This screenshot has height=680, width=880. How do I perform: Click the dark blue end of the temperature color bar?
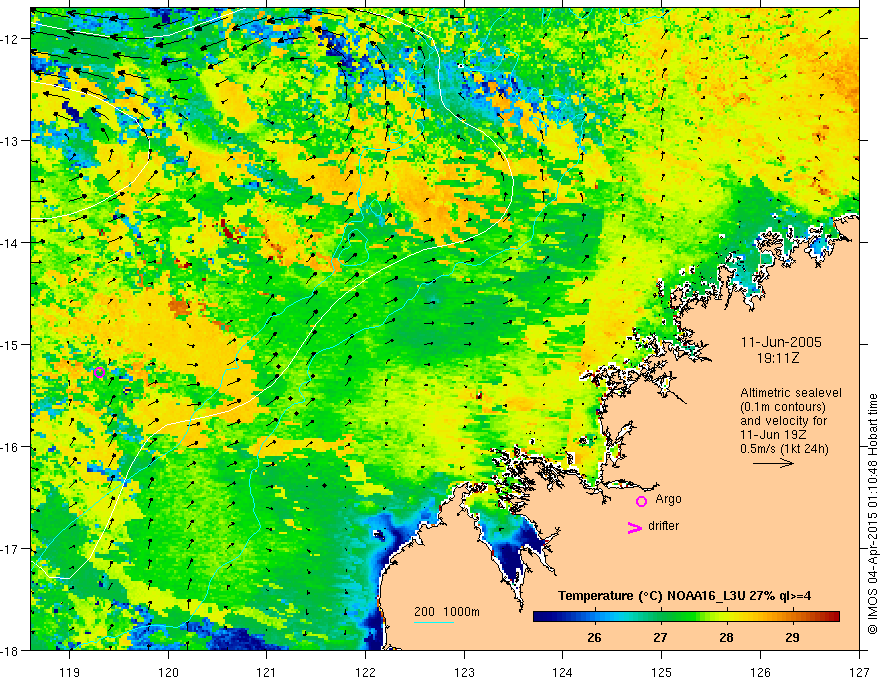pyautogui.click(x=542, y=617)
